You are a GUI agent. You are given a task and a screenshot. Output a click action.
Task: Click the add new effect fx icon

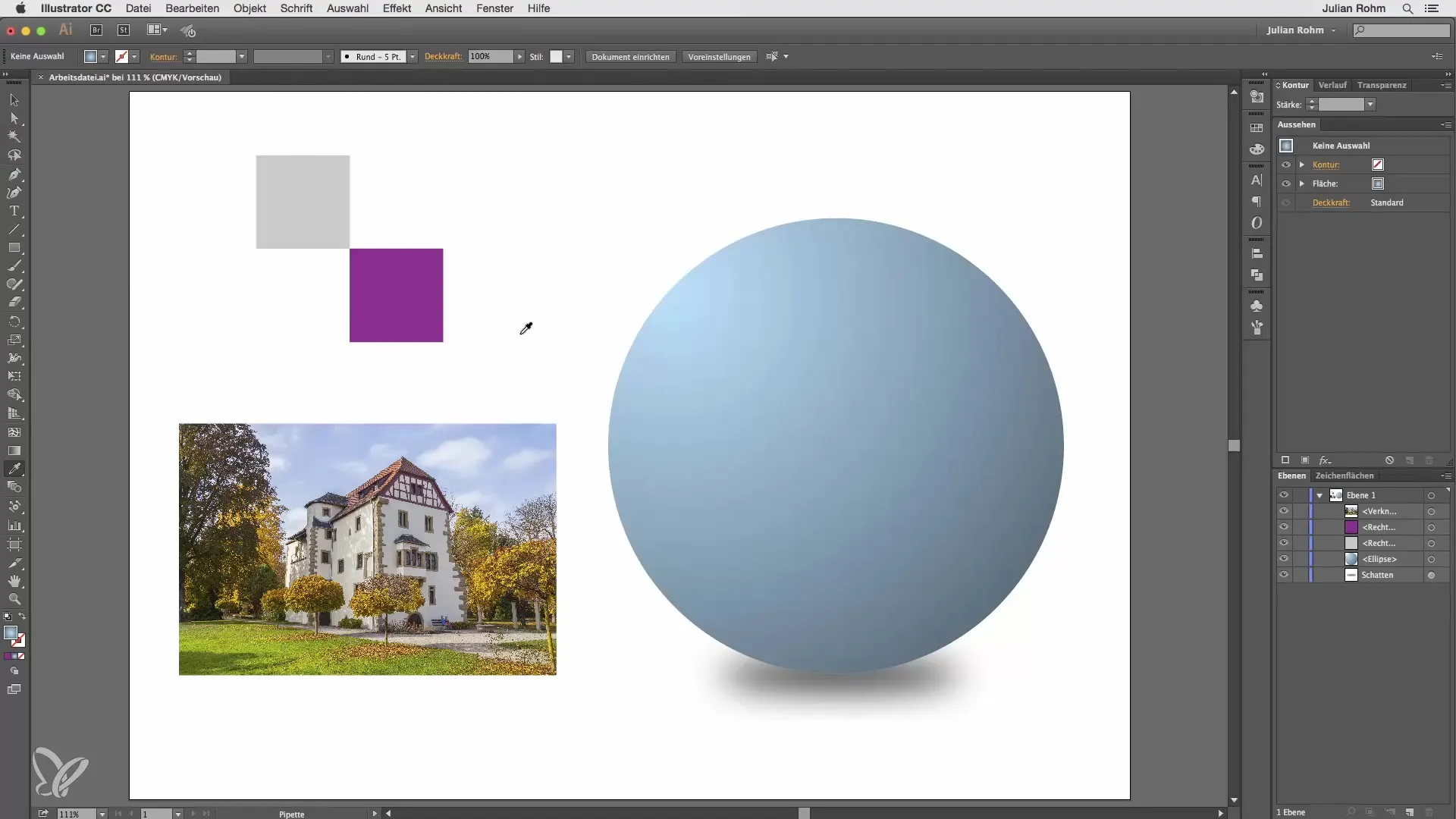[1325, 460]
